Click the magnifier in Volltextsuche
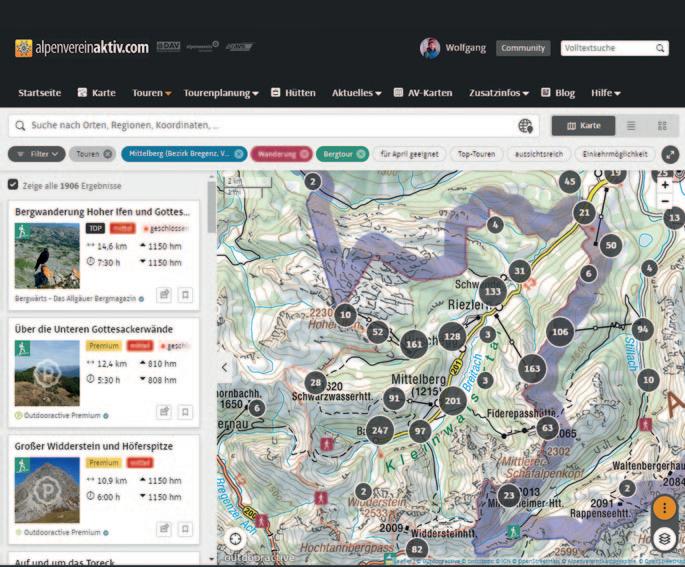The height and width of the screenshot is (567, 685). tap(660, 48)
